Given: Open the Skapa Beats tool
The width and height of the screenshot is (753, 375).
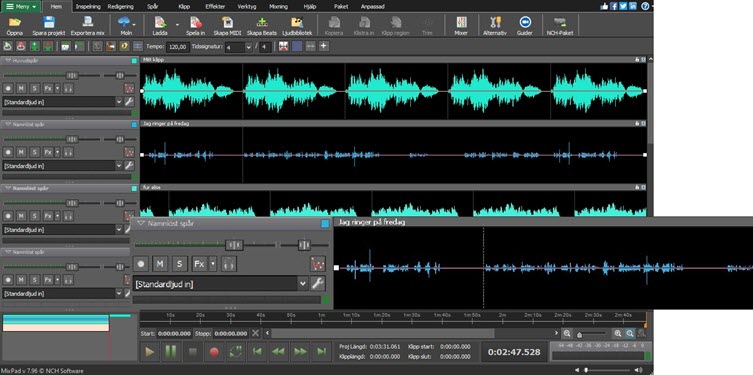Looking at the screenshot, I should (262, 25).
